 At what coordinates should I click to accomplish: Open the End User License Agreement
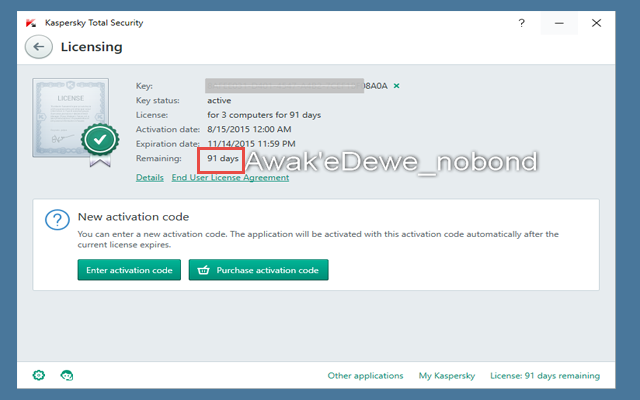230,177
